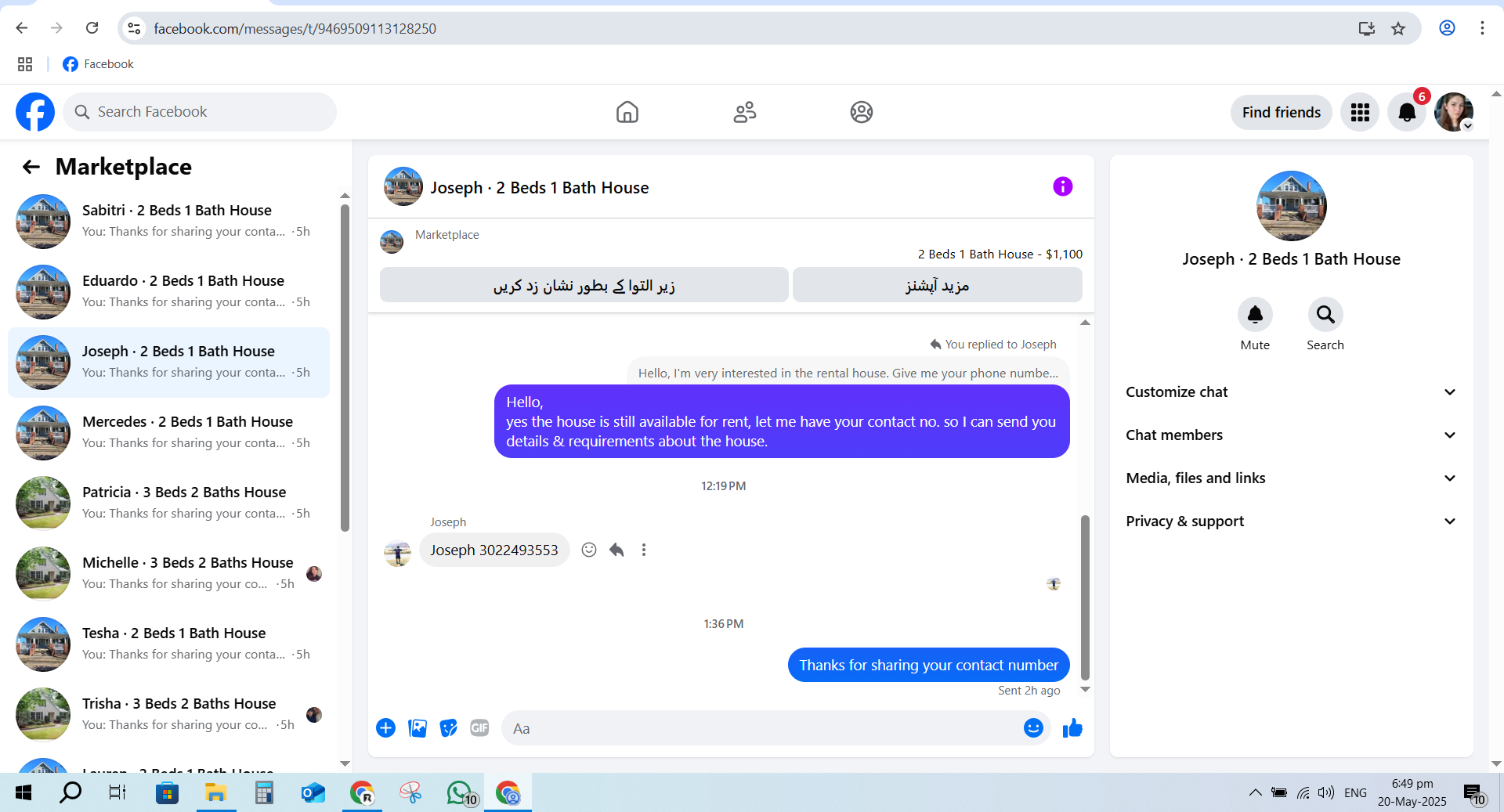Reply to Joseph's phone number message
The image size is (1504, 812).
616,550
